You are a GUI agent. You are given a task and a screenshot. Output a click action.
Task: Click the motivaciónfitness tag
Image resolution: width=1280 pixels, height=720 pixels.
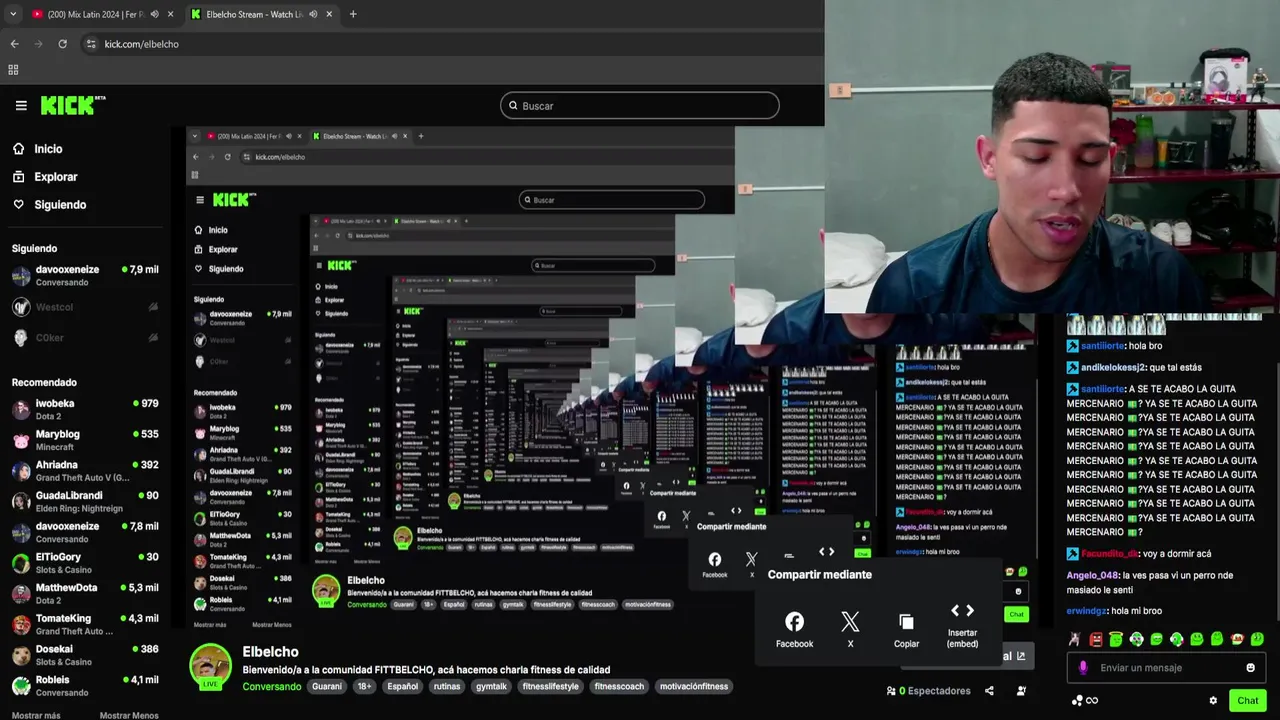pos(694,687)
